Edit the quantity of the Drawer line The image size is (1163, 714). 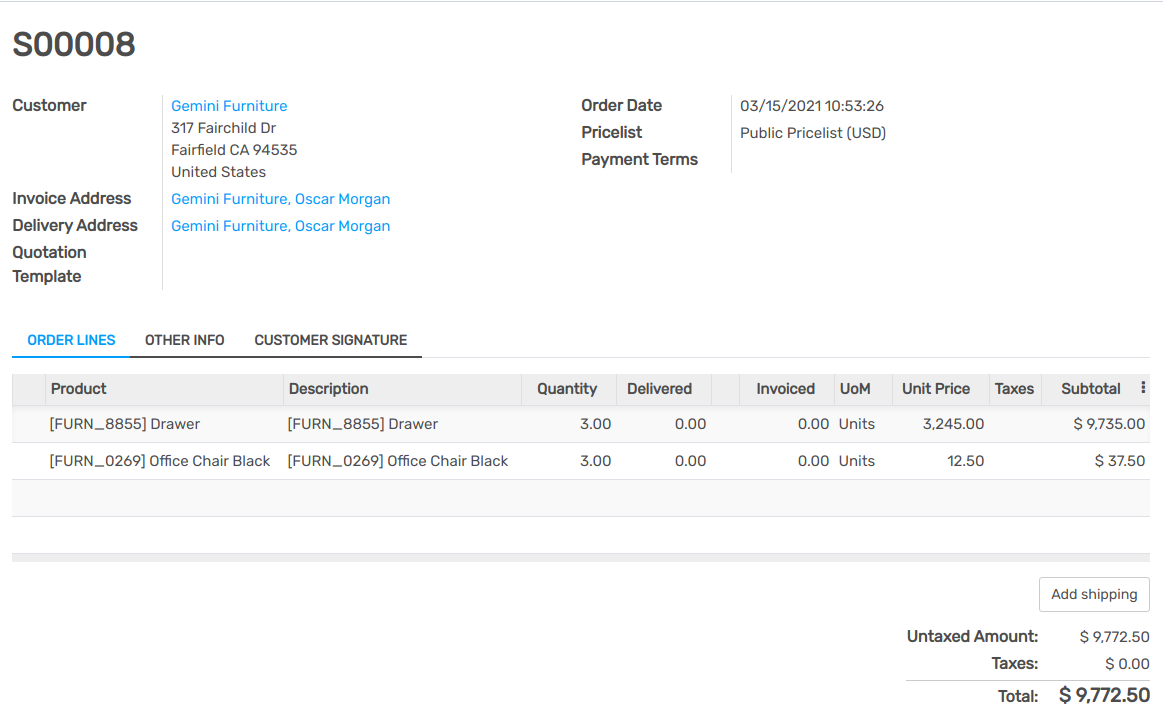tap(594, 424)
